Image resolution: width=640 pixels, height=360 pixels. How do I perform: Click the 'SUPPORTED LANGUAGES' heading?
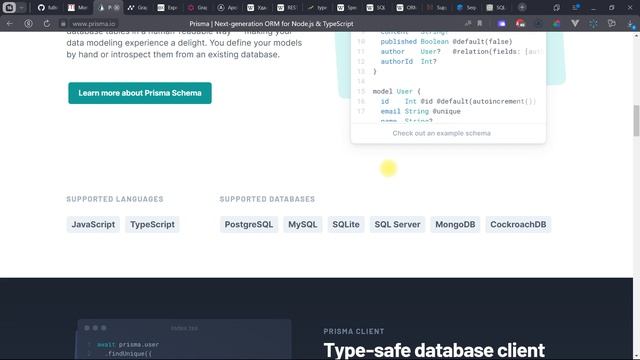[115, 199]
